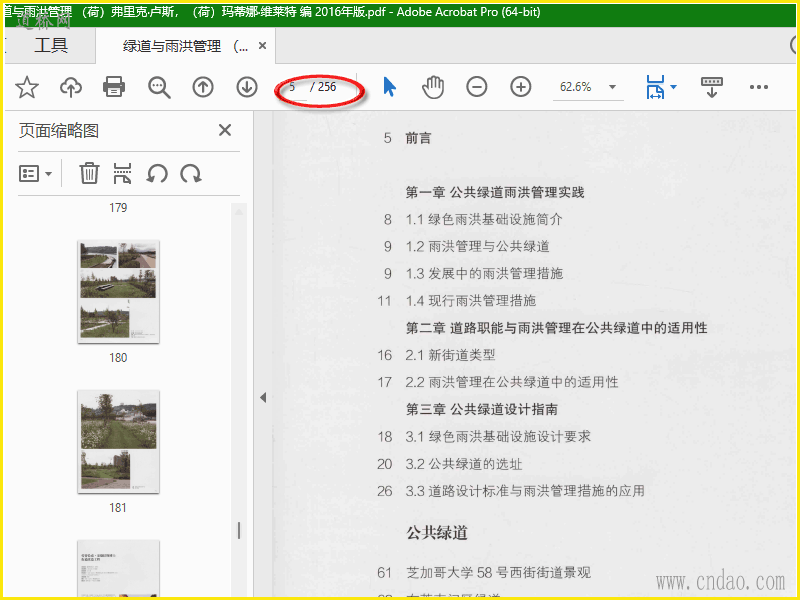Close the 绿道与雨洪管理 document tab
The image size is (800, 600).
(x=262, y=46)
